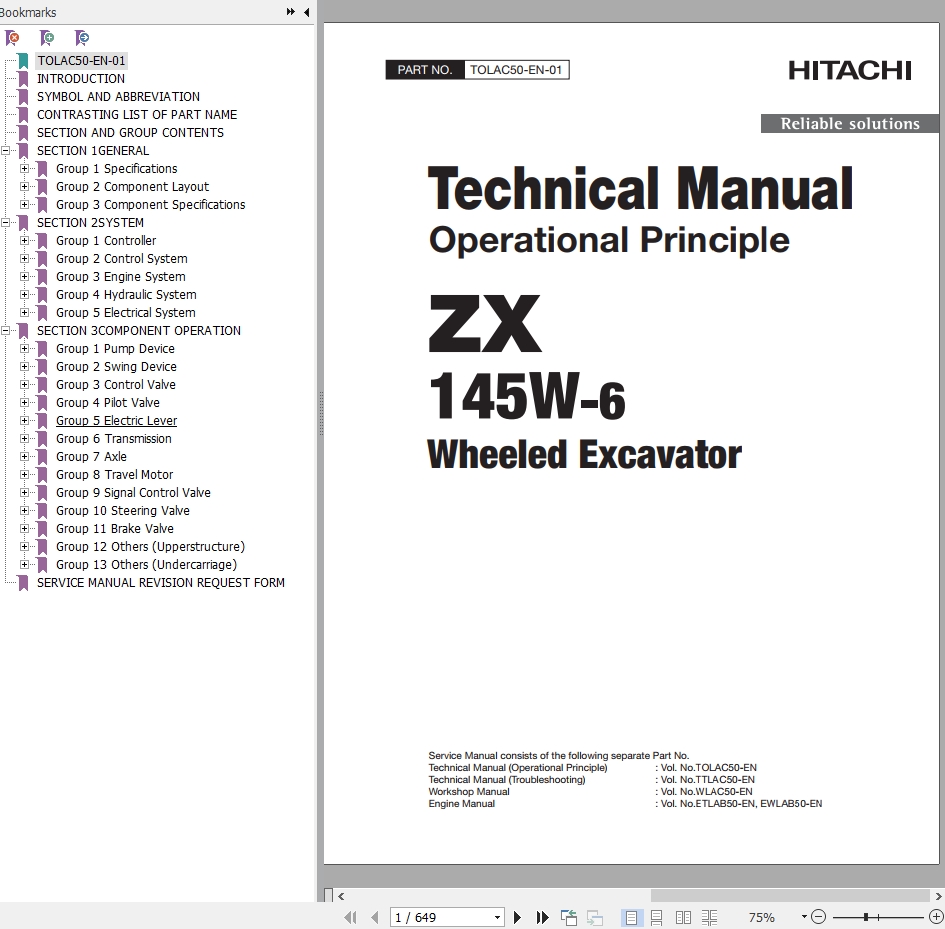The height and width of the screenshot is (929, 945).
Task: Click the go to previous view icon
Action: pyautogui.click(x=569, y=917)
